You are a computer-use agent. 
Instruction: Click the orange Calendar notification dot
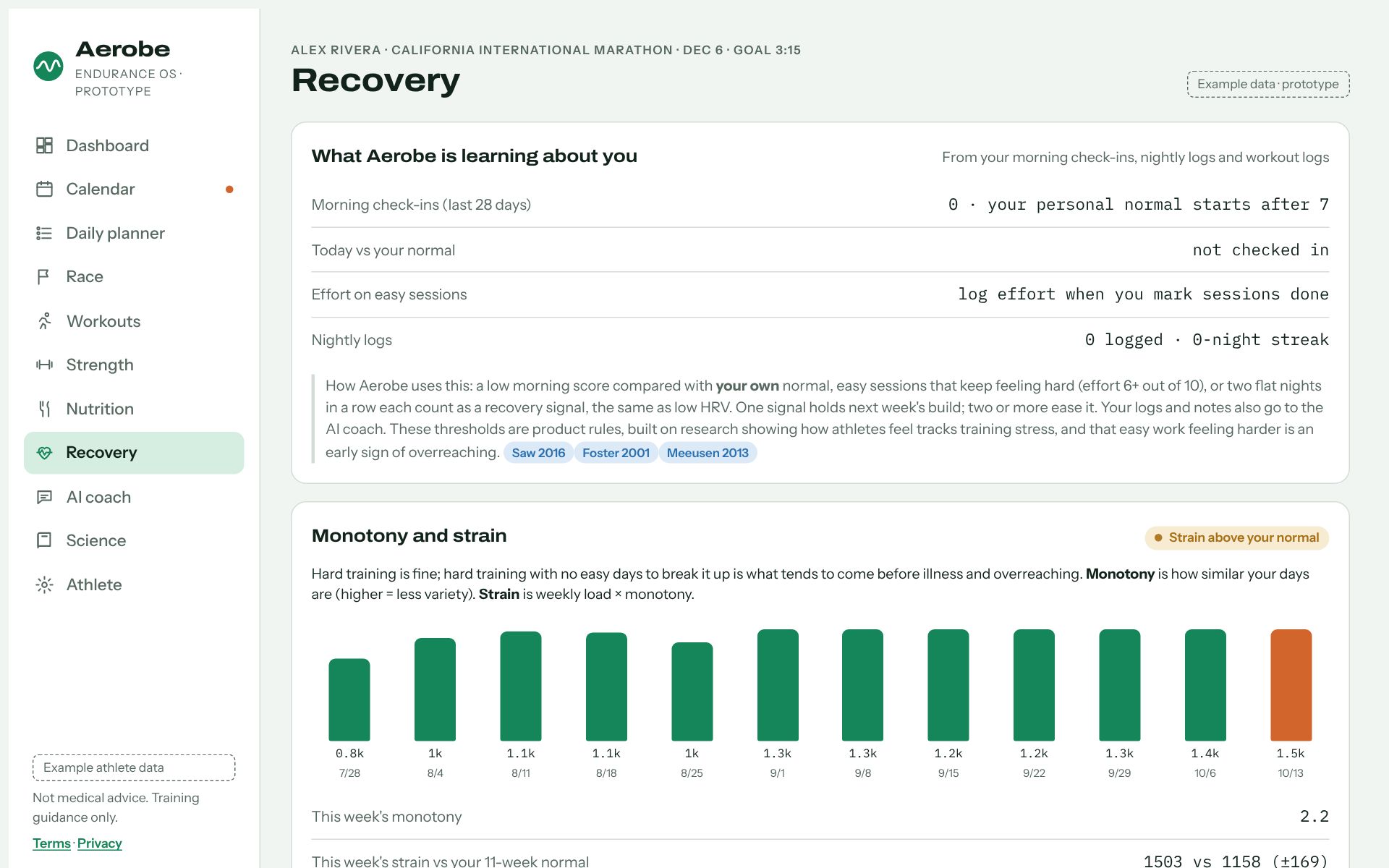pyautogui.click(x=229, y=190)
